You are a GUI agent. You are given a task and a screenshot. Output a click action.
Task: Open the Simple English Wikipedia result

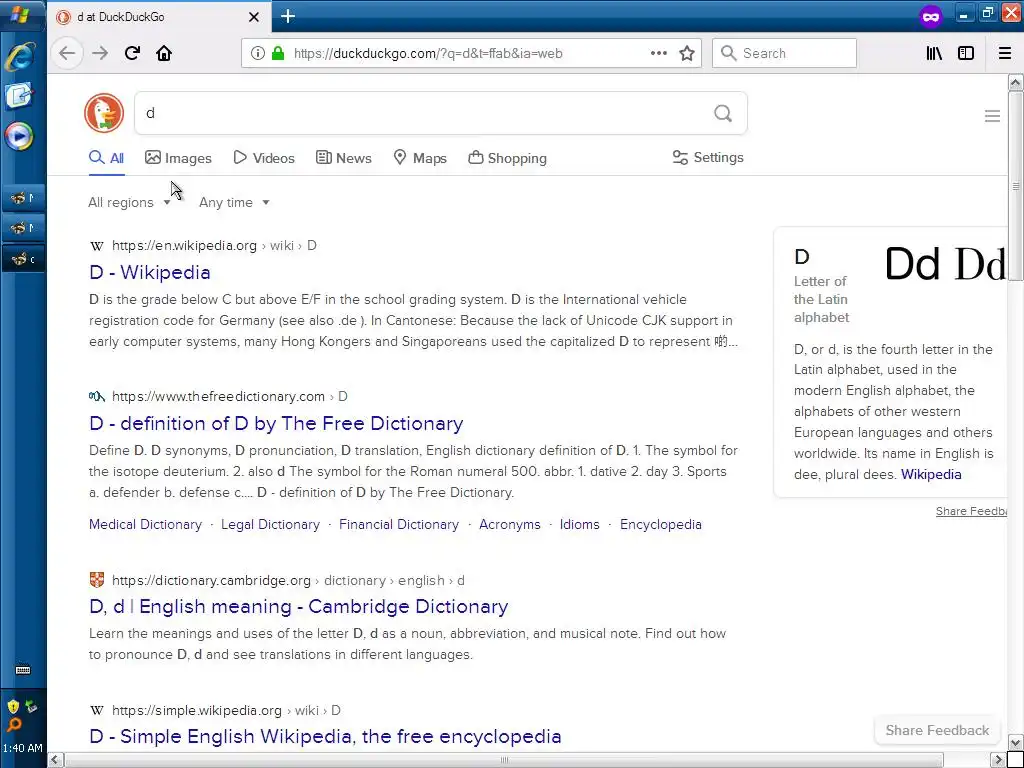pos(325,737)
